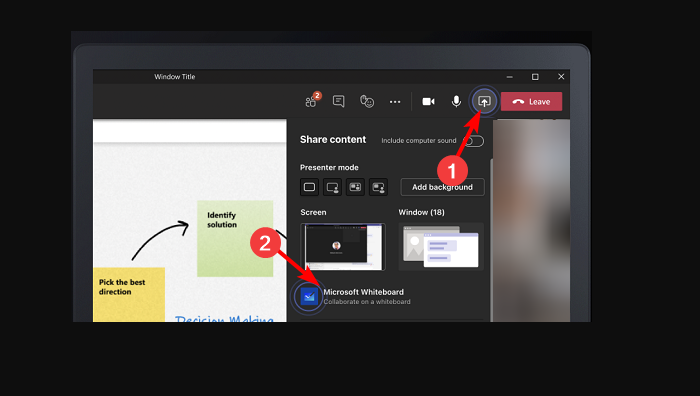Image resolution: width=700 pixels, height=396 pixels.
Task: Click the Share content tray icon
Action: 484,101
